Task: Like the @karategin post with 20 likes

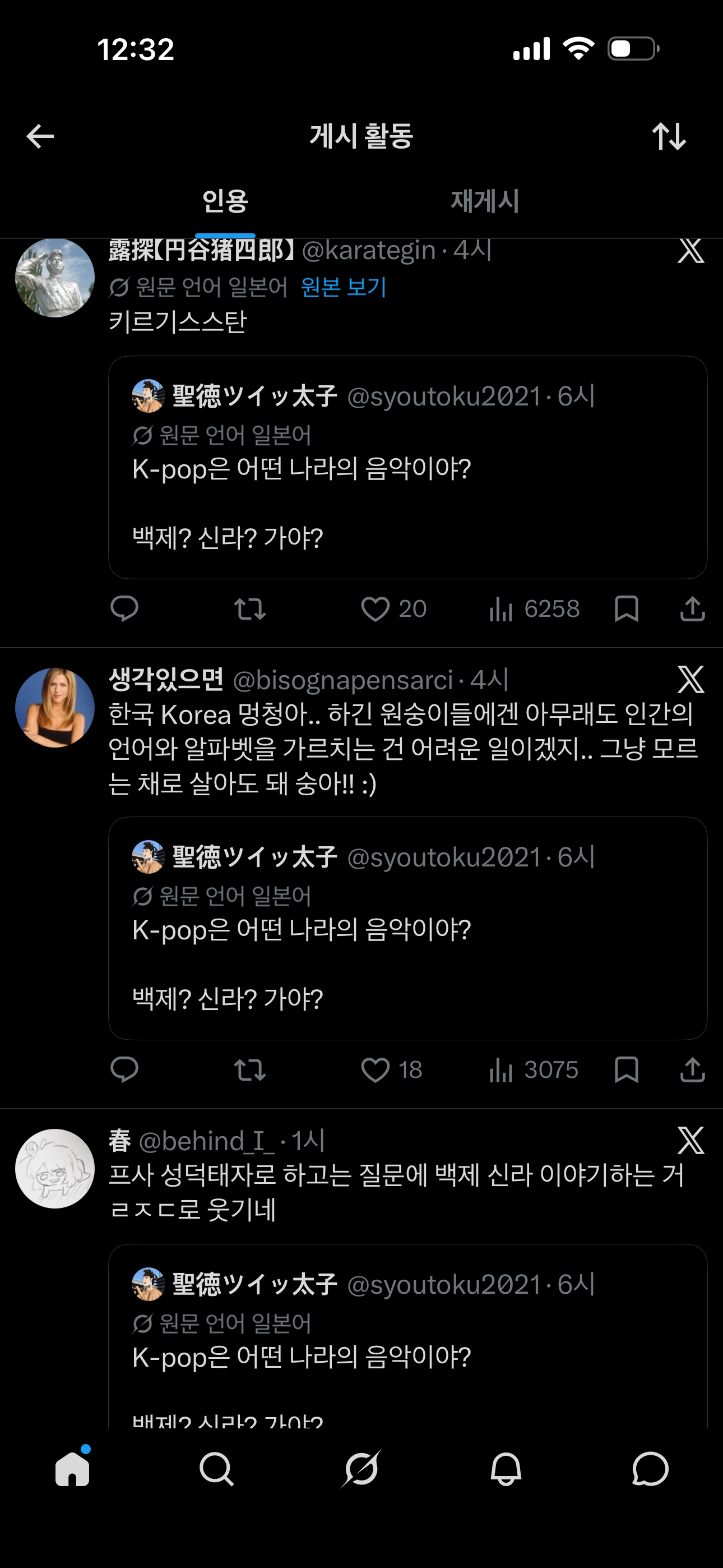Action: (x=393, y=608)
